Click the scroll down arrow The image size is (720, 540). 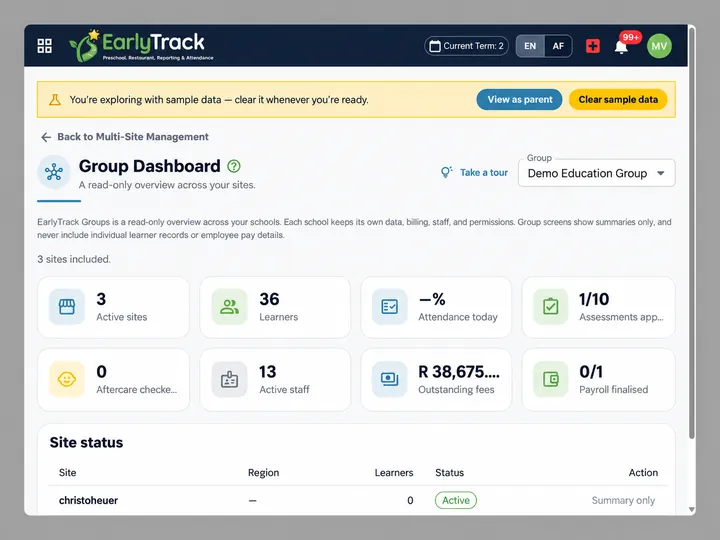[692, 510]
